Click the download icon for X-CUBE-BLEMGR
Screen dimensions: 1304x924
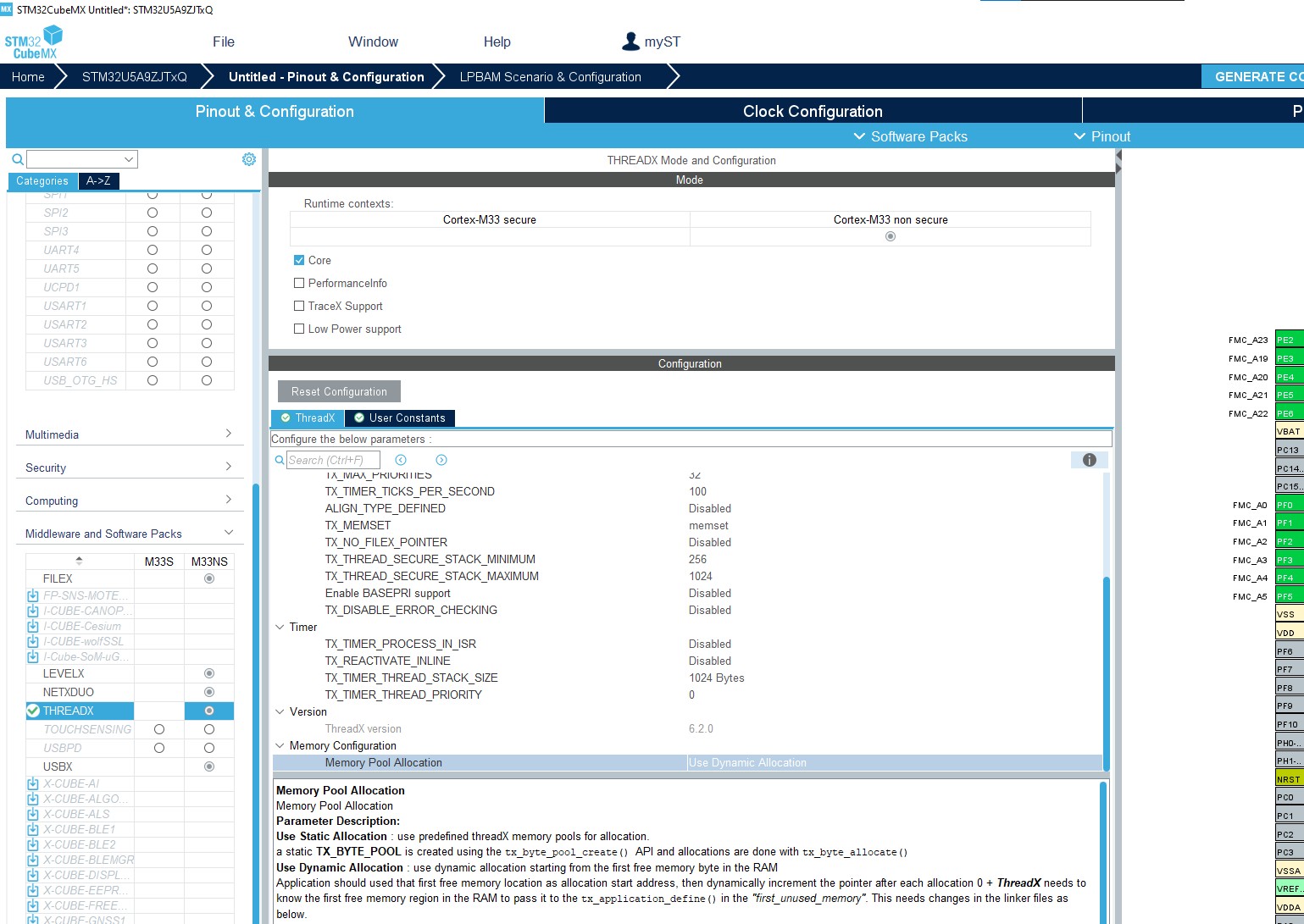click(x=33, y=860)
